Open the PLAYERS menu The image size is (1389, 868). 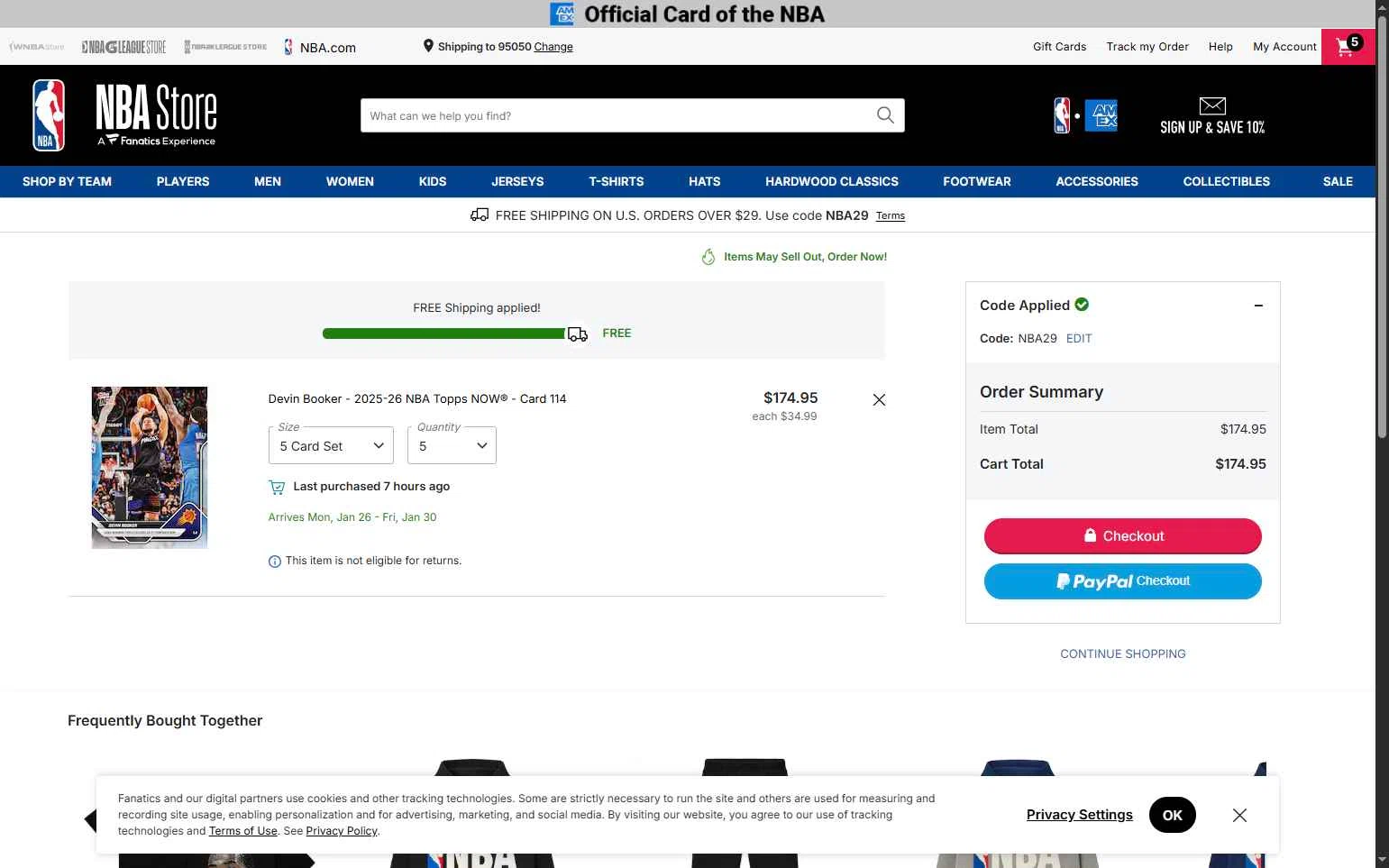click(183, 181)
